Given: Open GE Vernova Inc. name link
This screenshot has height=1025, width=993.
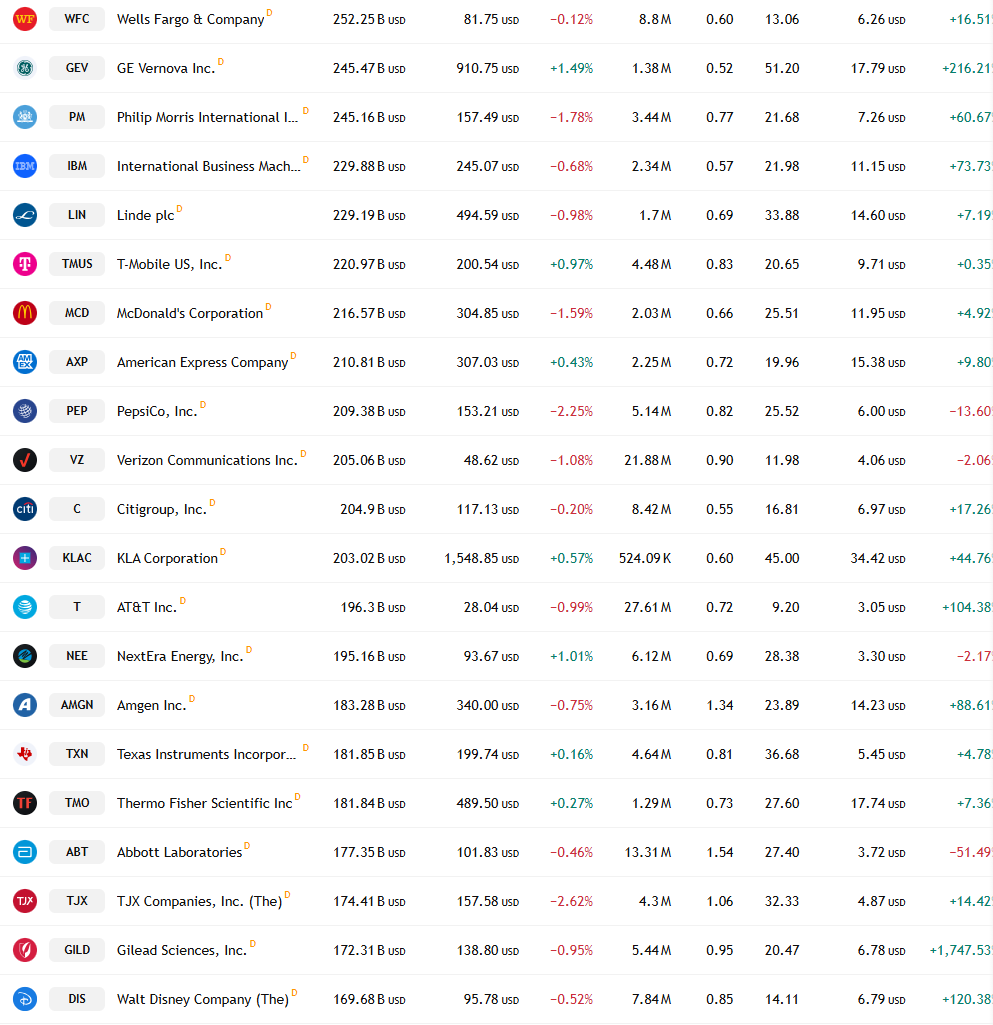Looking at the screenshot, I should click(x=166, y=69).
